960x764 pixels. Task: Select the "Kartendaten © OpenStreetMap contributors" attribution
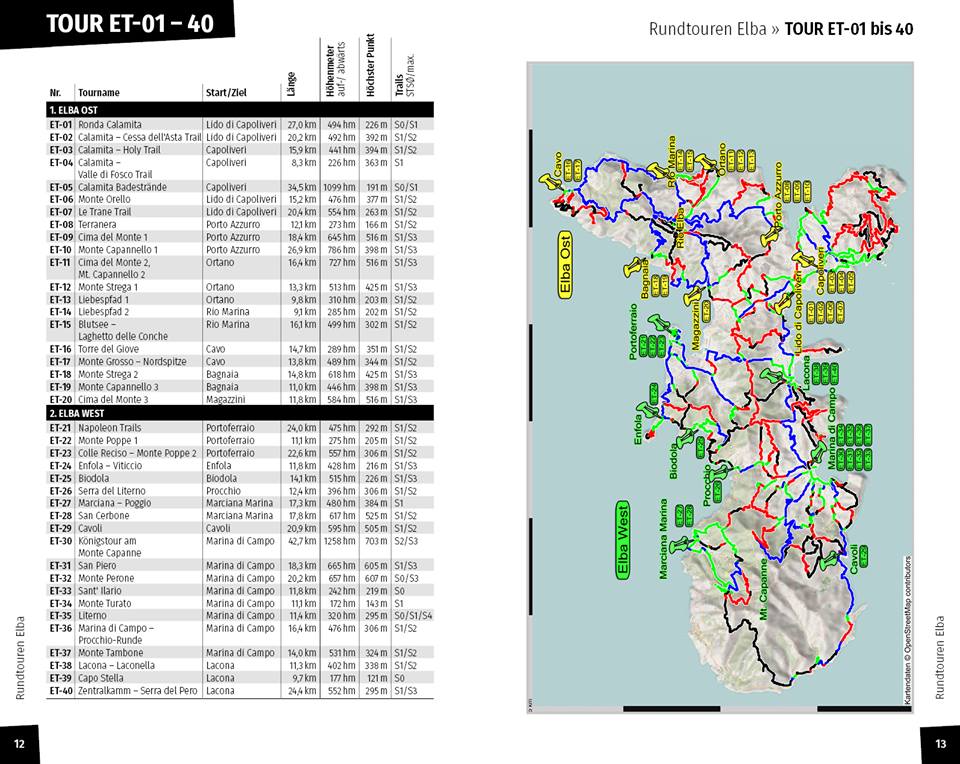[x=907, y=629]
